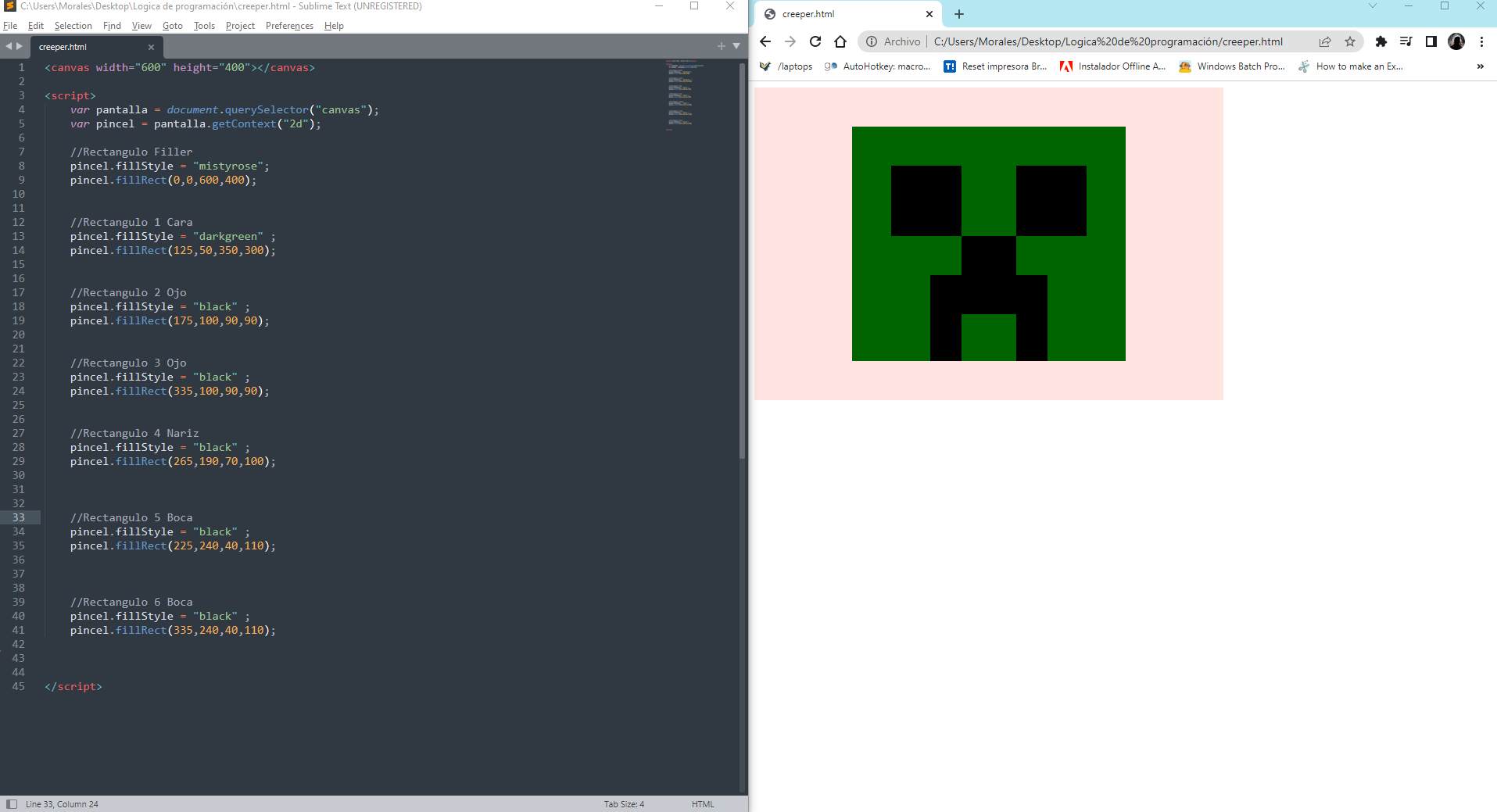Open the Project menu
The width and height of the screenshot is (1497, 812).
[240, 26]
